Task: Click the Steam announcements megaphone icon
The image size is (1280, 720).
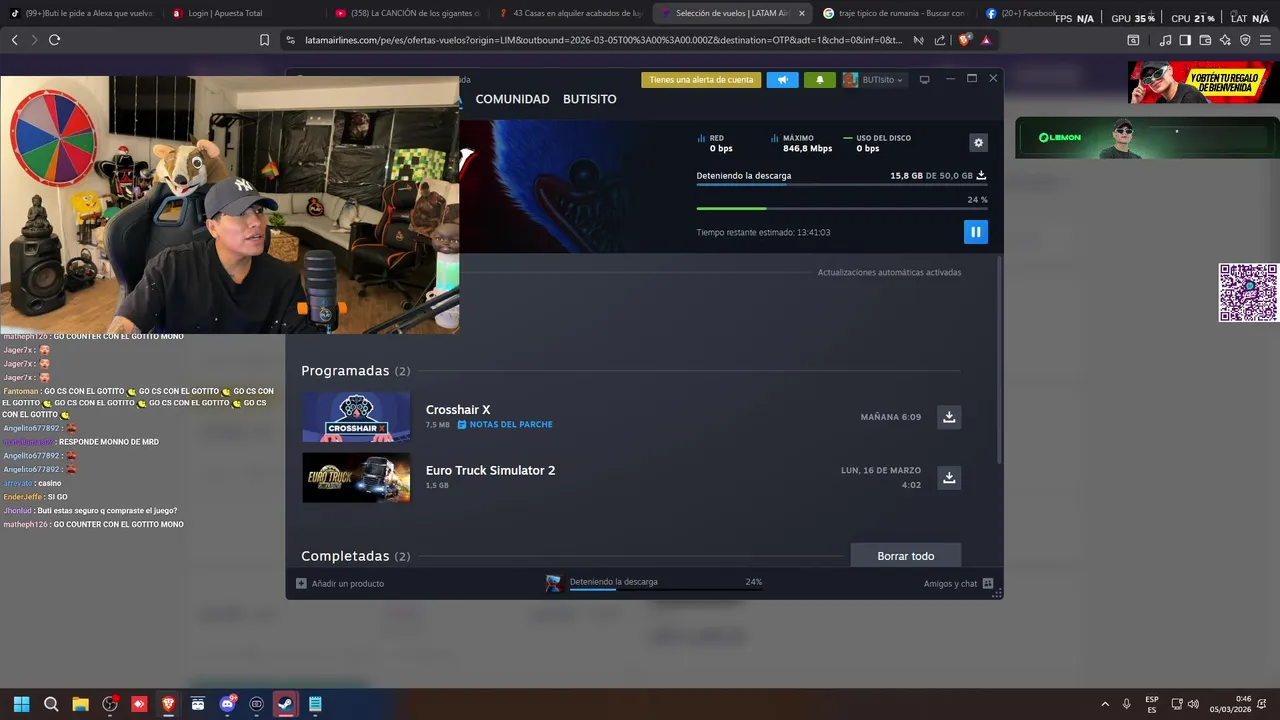Action: tap(783, 80)
